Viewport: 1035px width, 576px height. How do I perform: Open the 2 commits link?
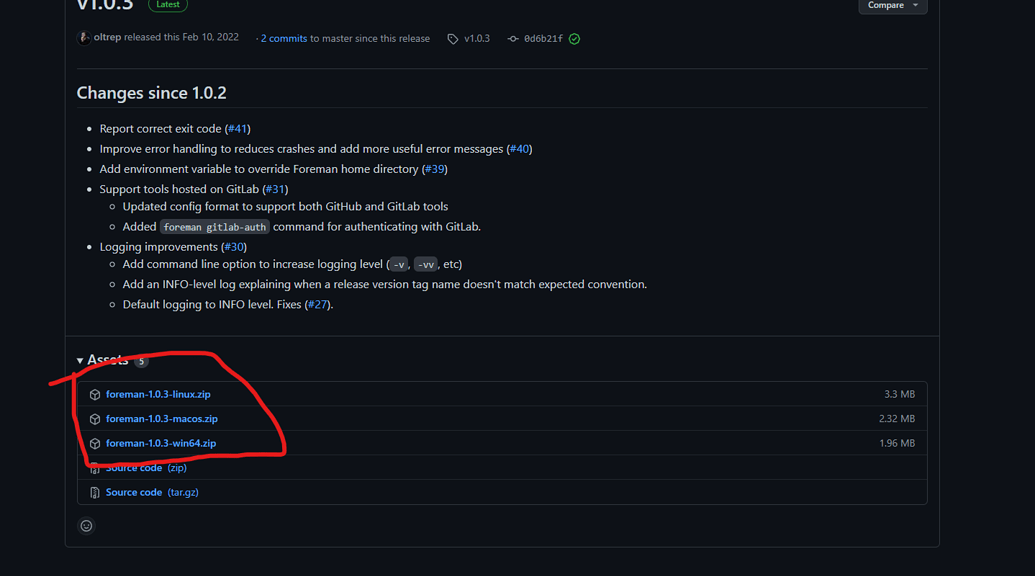coord(284,38)
